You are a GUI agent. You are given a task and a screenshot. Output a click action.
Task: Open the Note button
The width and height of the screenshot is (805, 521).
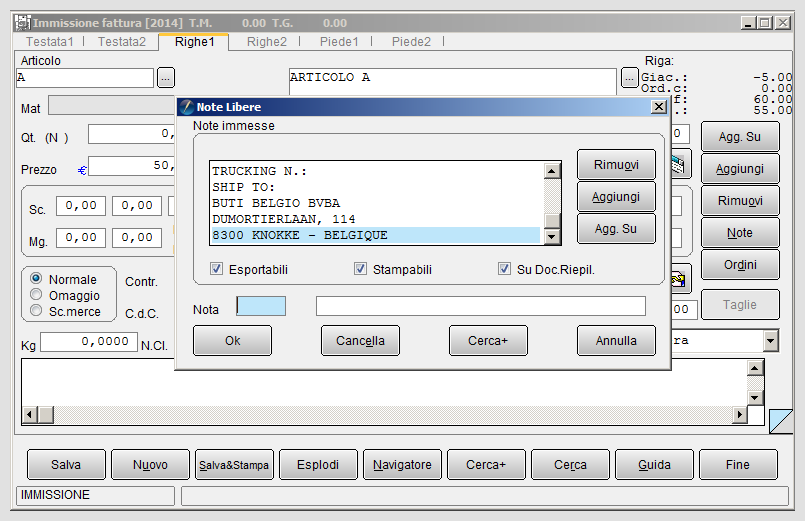click(x=740, y=233)
